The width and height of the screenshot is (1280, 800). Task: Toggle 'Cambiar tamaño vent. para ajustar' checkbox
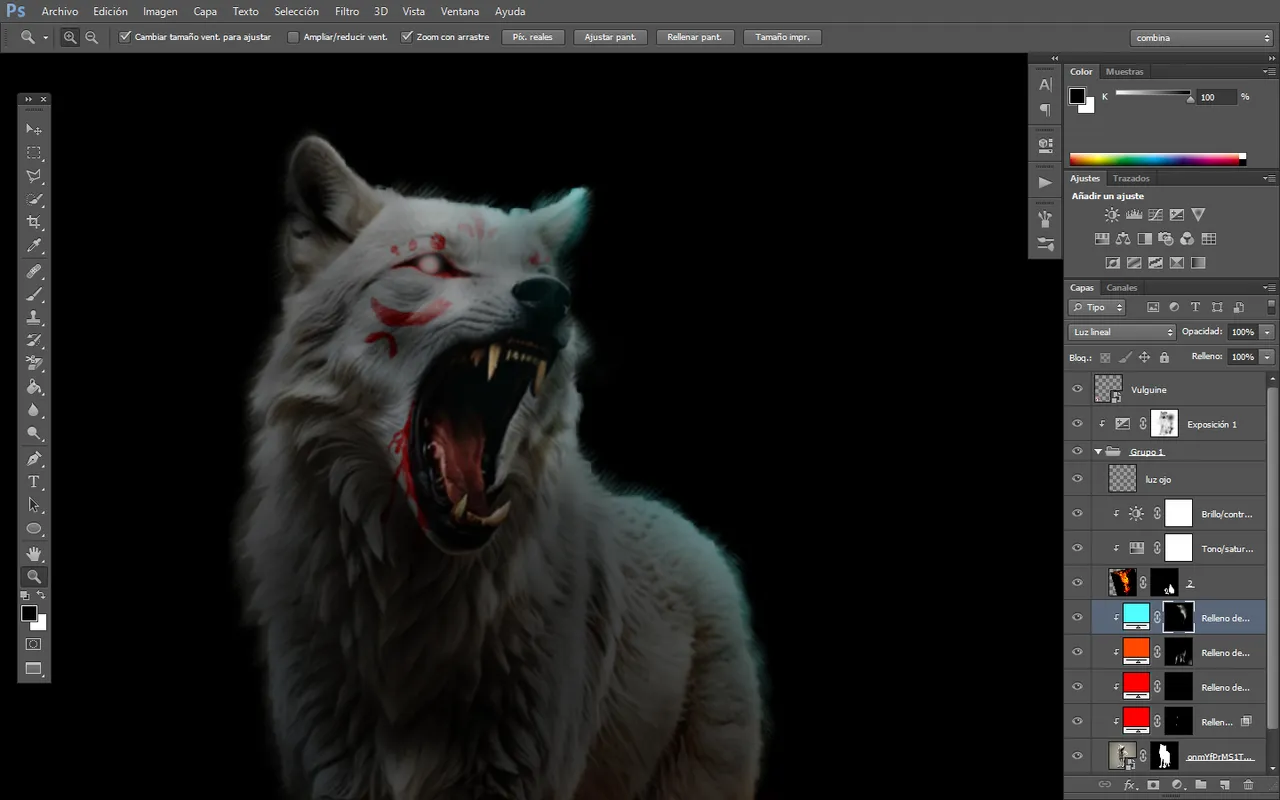[125, 37]
